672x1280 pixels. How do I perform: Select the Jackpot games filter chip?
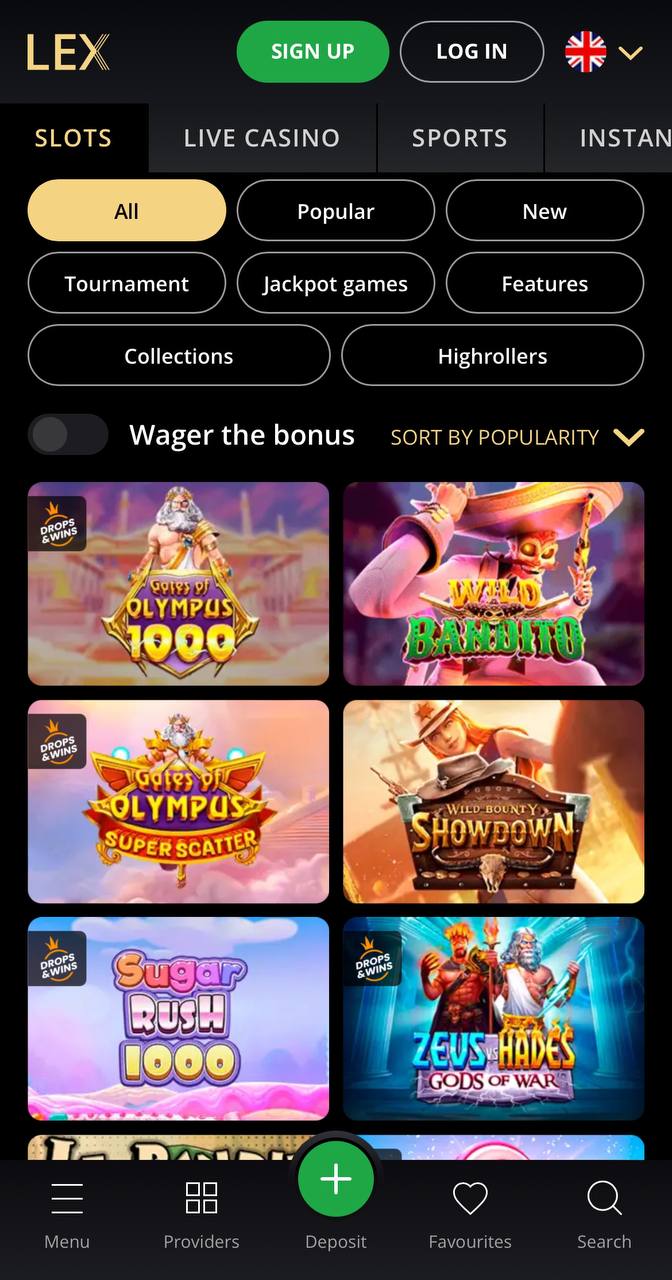pyautogui.click(x=336, y=284)
